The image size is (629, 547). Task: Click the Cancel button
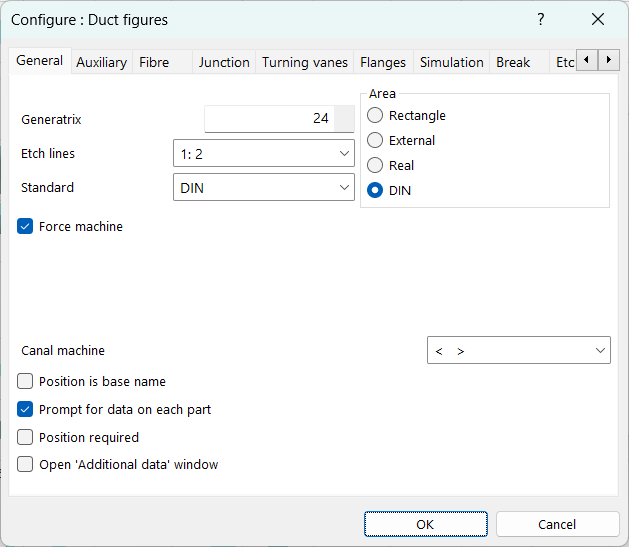pos(556,524)
